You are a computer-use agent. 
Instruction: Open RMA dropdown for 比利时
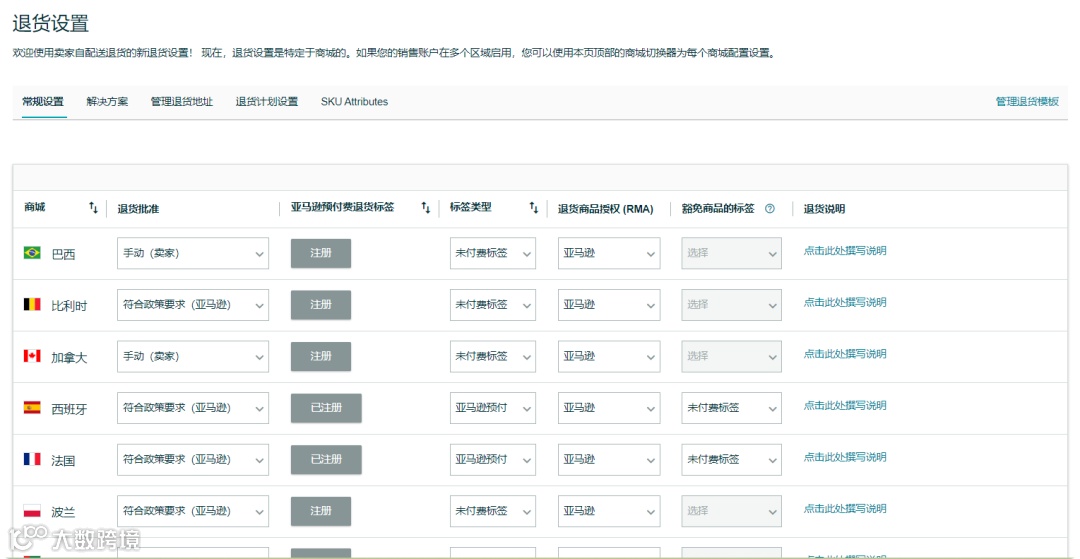coord(609,305)
